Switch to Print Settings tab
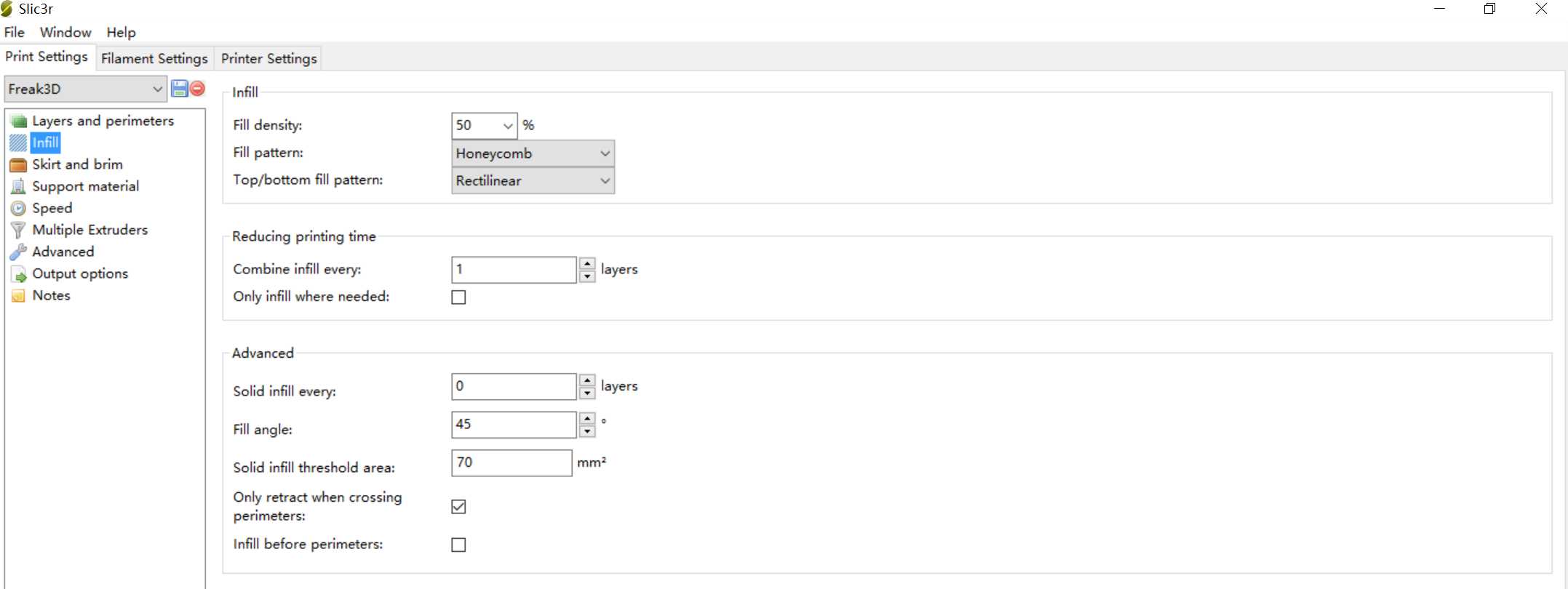This screenshot has width=1568, height=589. coord(47,57)
